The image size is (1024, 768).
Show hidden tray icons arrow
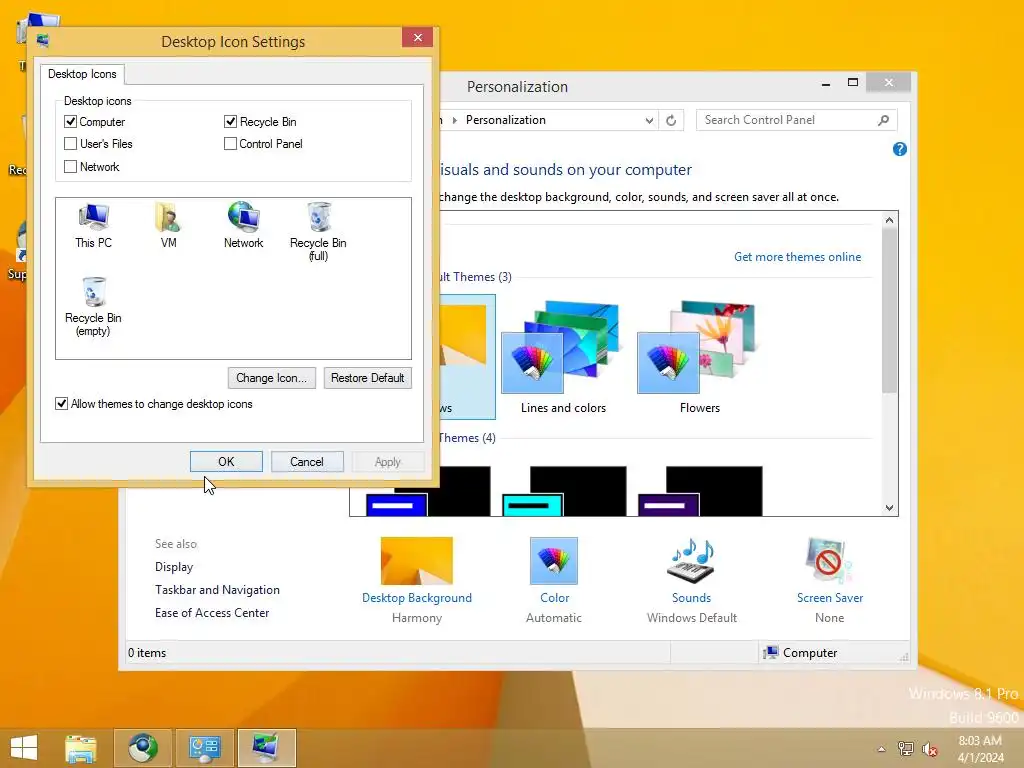pos(881,749)
